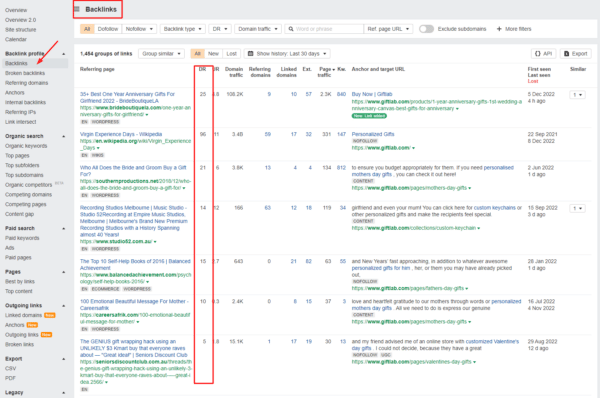Click the API braces icon
600x398 pixels.
click(537, 54)
